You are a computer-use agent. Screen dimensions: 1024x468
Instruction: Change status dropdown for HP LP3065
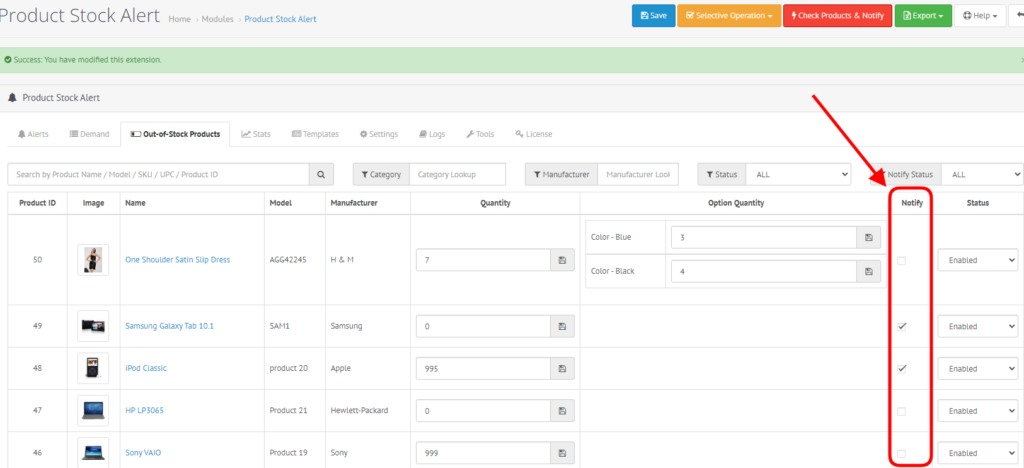978,411
